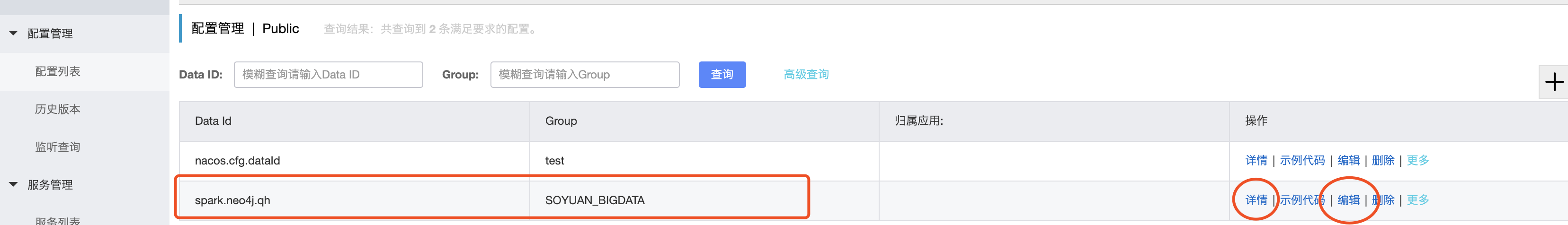Go to 监听查询 in the sidebar
The width and height of the screenshot is (1568, 225).
click(58, 147)
